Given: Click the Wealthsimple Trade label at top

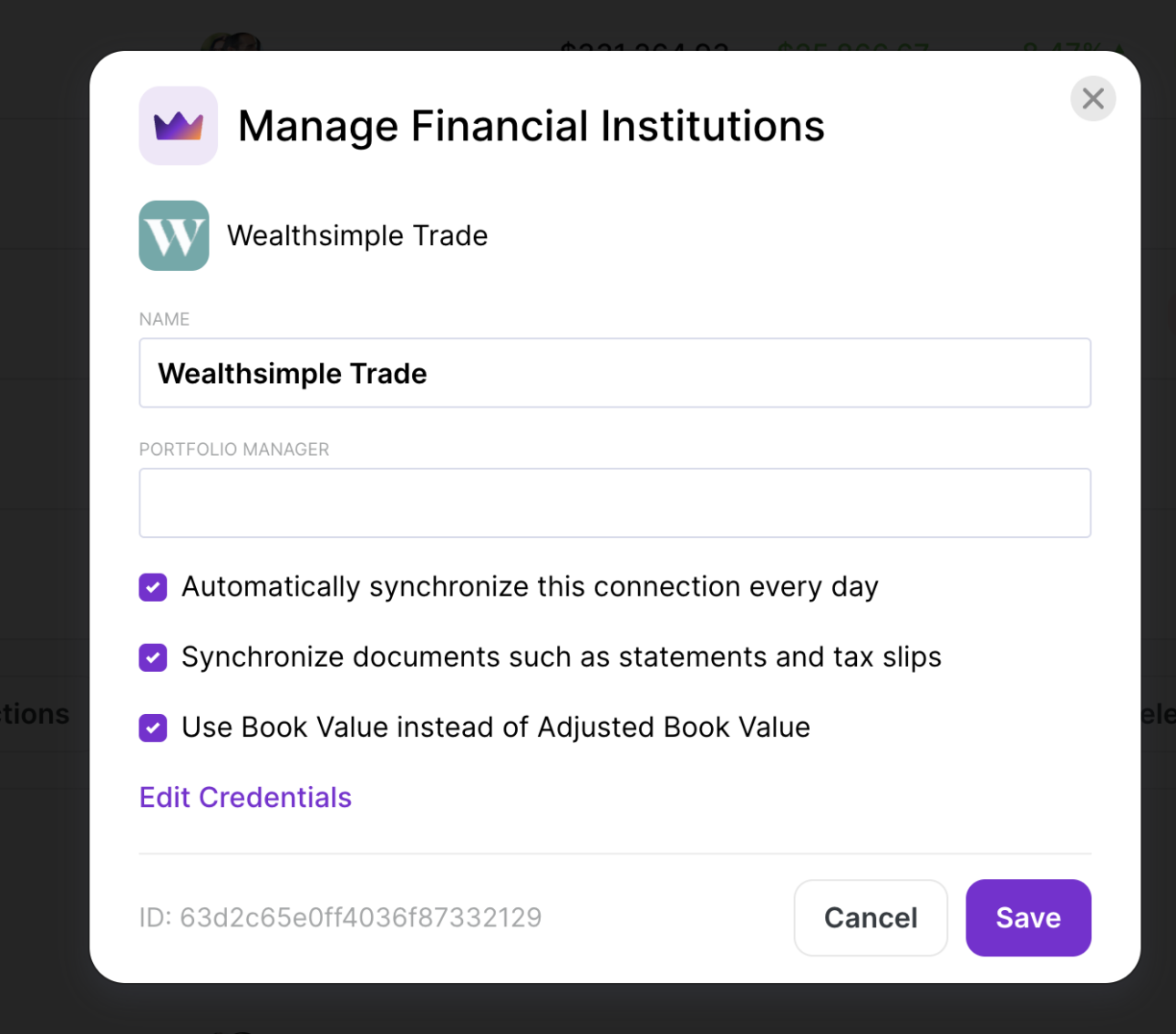Looking at the screenshot, I should coord(357,235).
